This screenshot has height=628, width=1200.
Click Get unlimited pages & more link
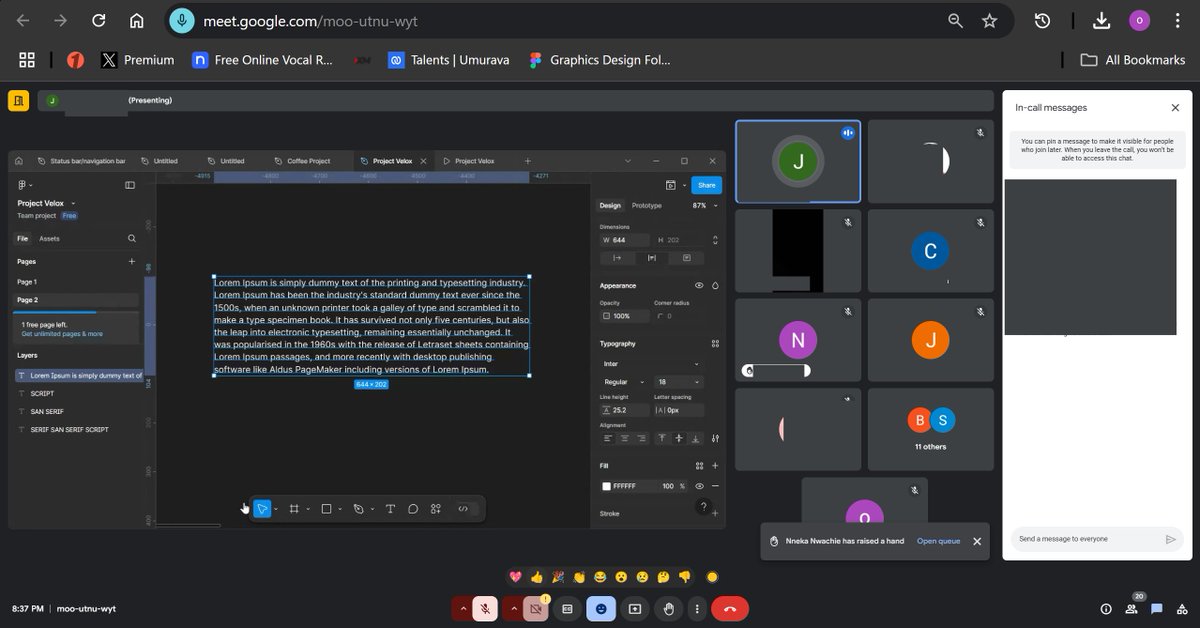62,334
